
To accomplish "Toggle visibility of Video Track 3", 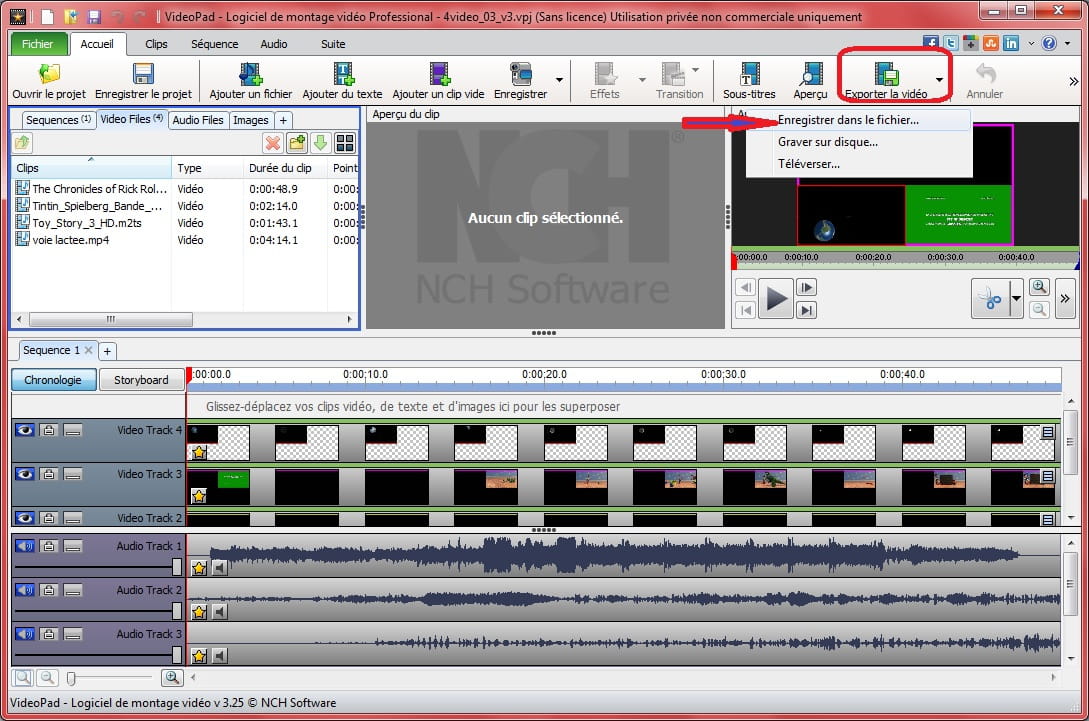I will coord(25,474).
